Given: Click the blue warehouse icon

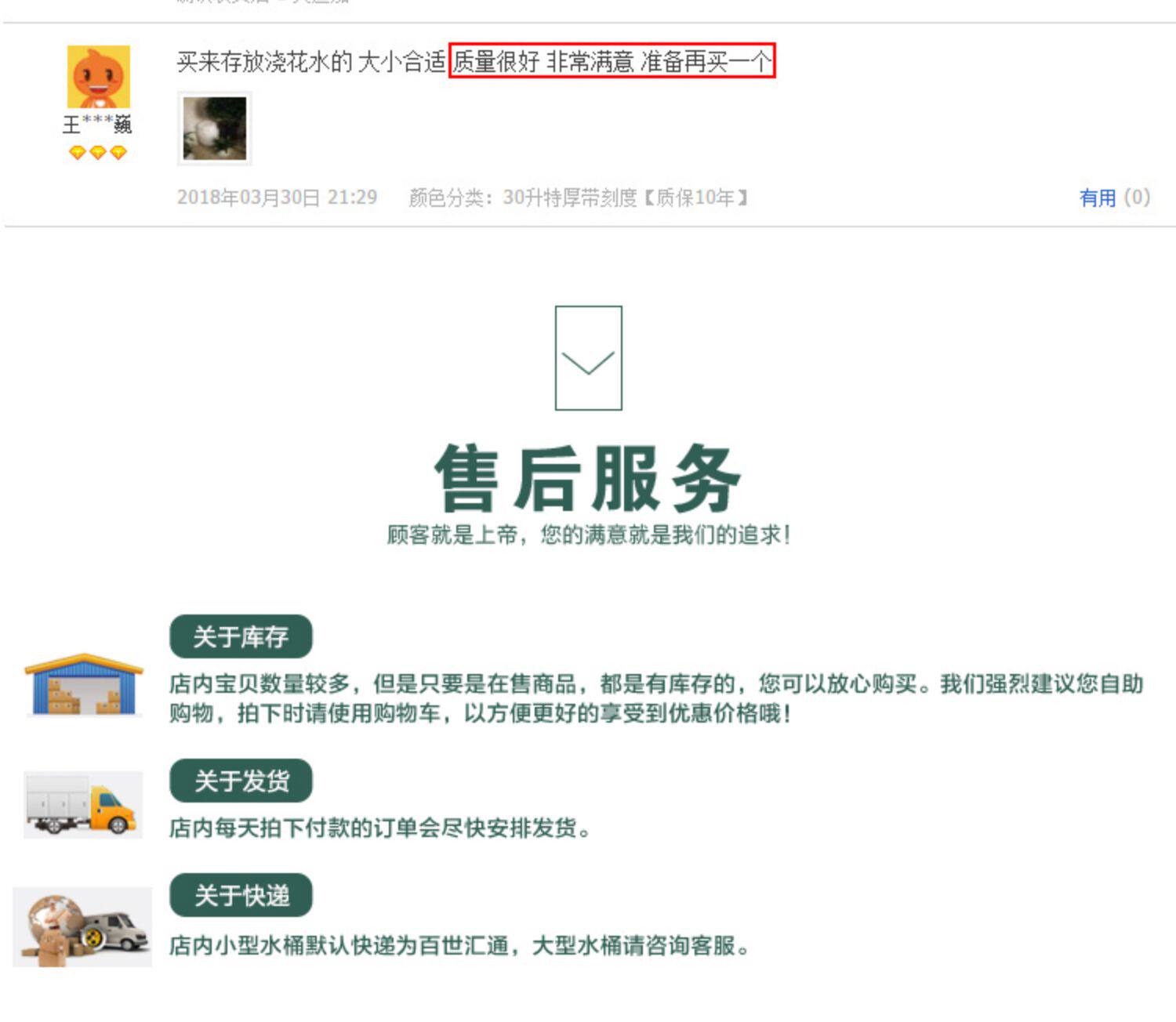Looking at the screenshot, I should tap(84, 684).
